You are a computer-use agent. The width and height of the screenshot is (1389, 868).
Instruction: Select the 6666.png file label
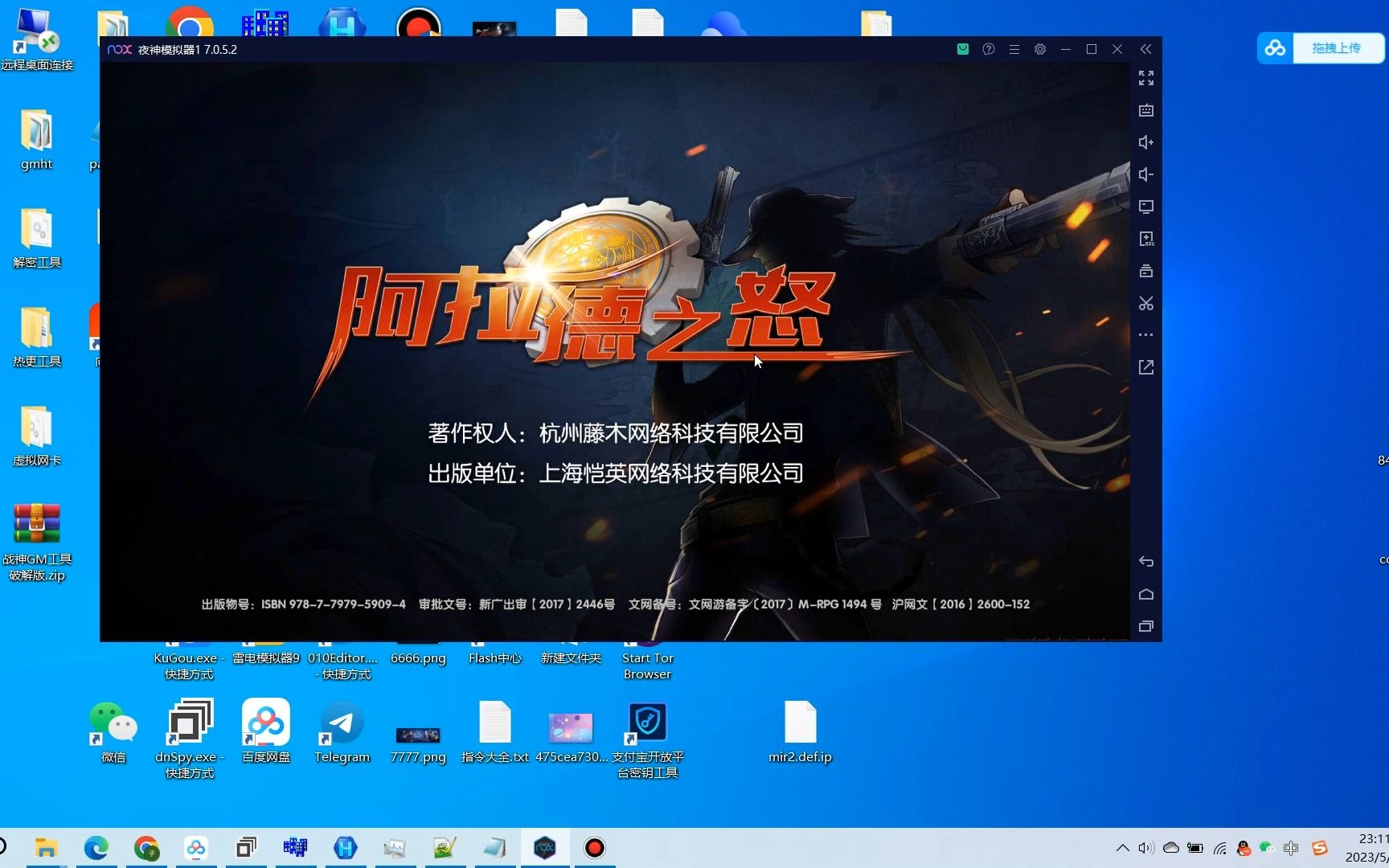tap(418, 658)
